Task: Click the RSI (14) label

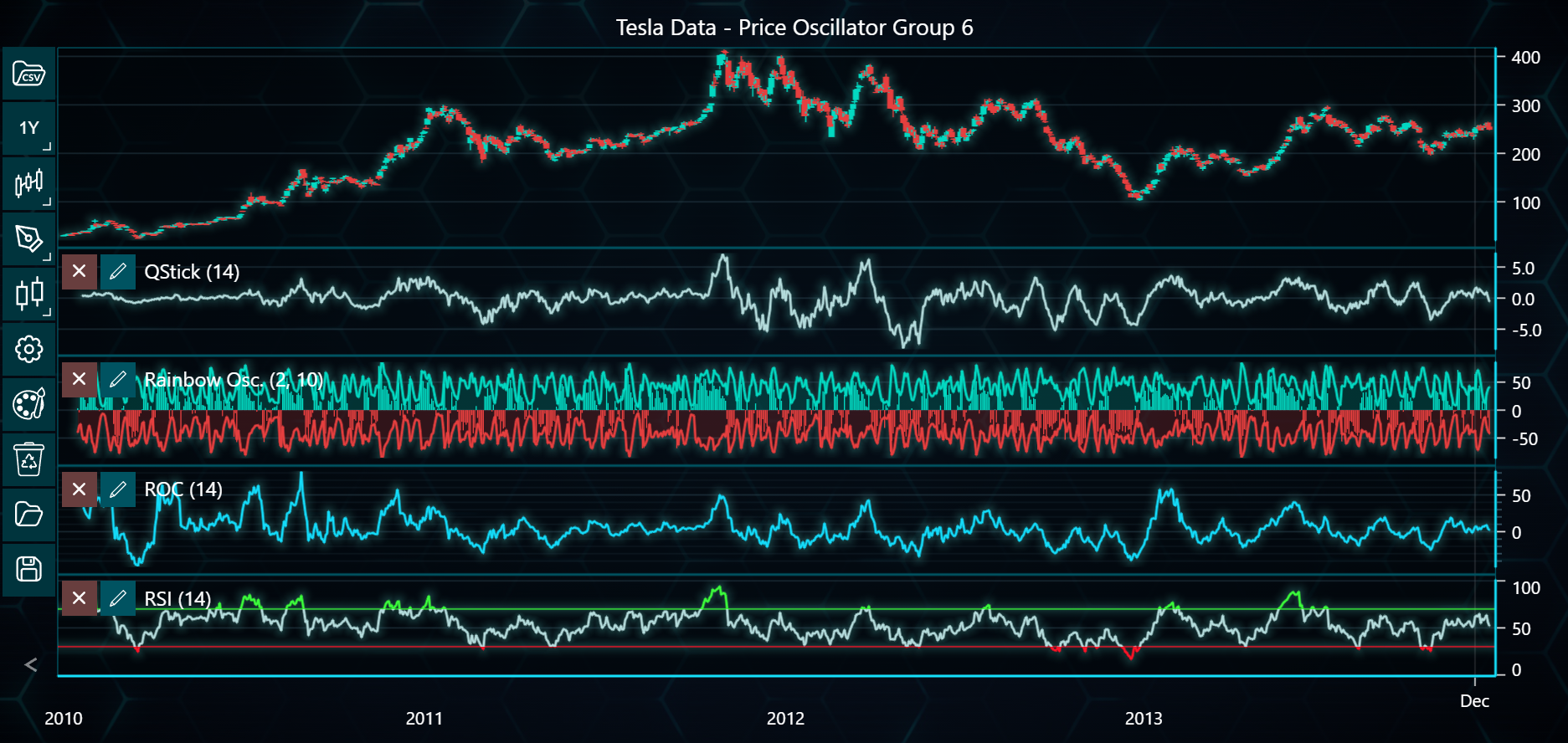Action: (177, 599)
